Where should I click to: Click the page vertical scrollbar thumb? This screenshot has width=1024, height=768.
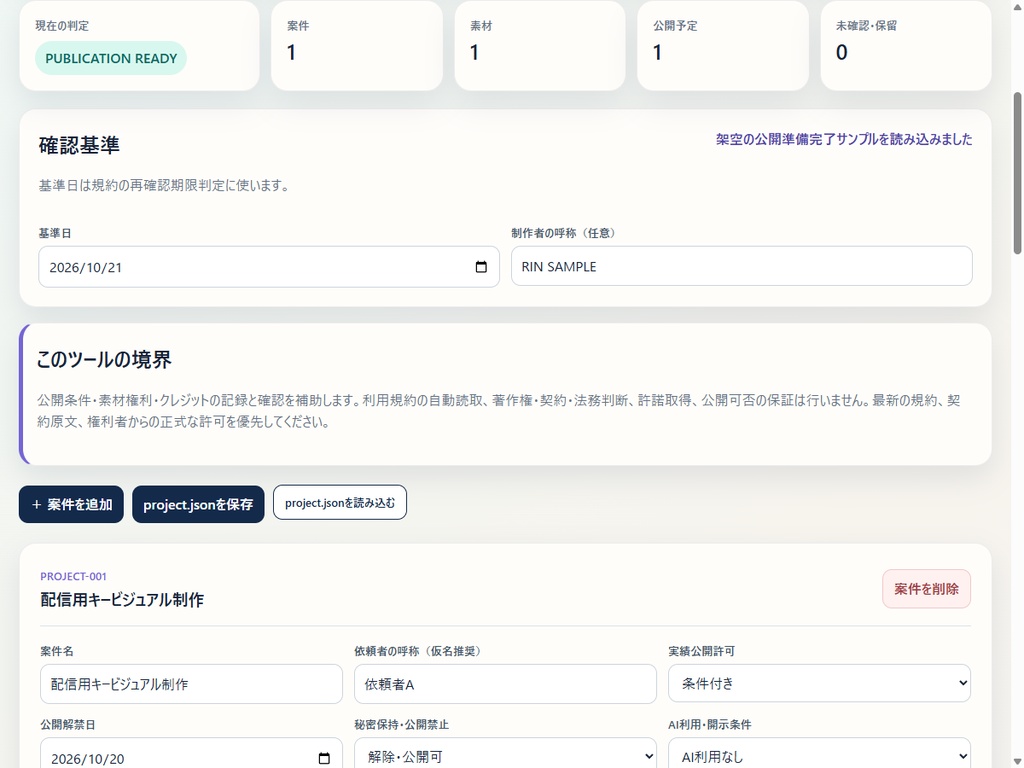(x=1017, y=173)
